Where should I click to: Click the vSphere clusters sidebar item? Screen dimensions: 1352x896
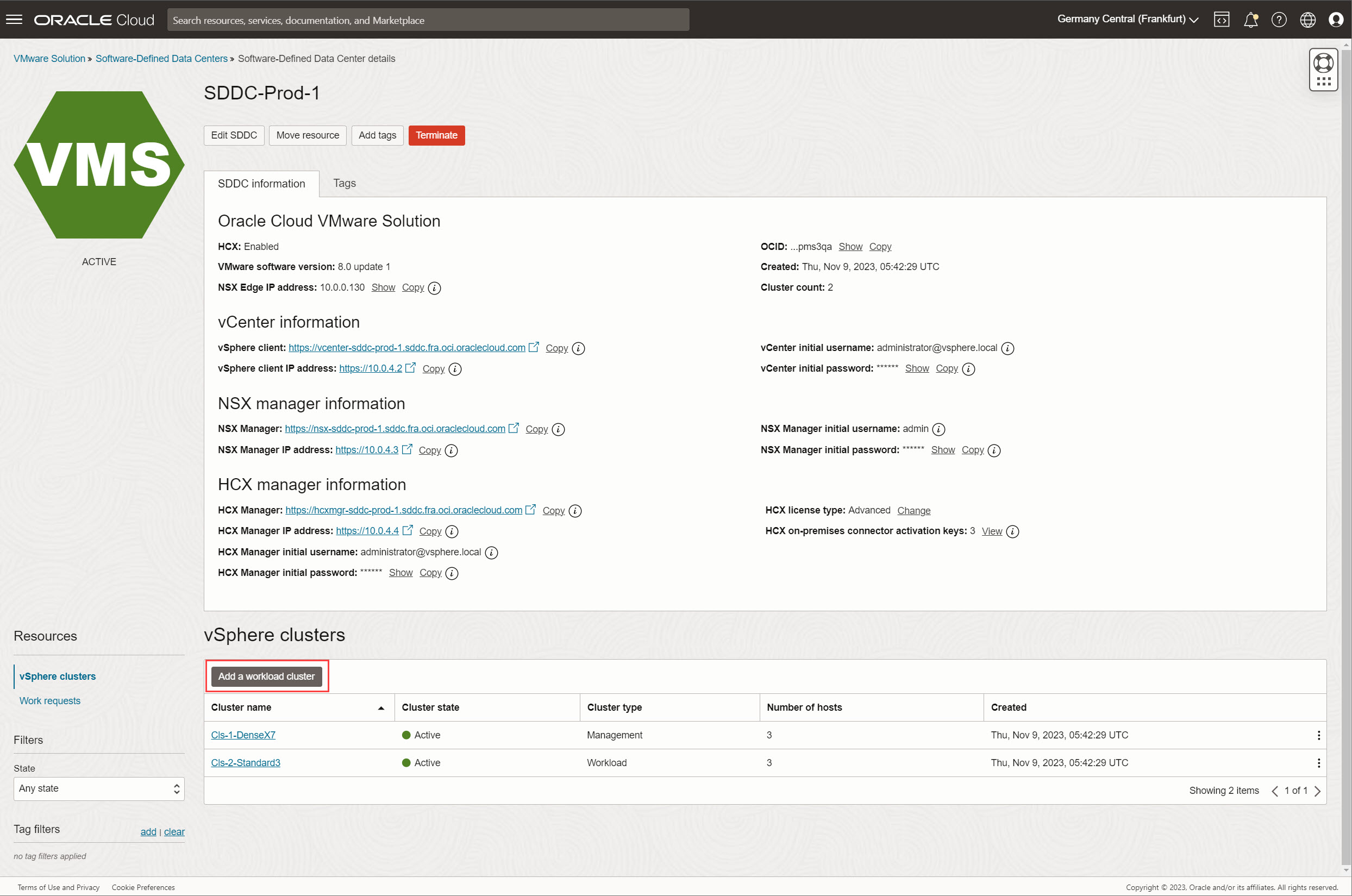[x=58, y=676]
